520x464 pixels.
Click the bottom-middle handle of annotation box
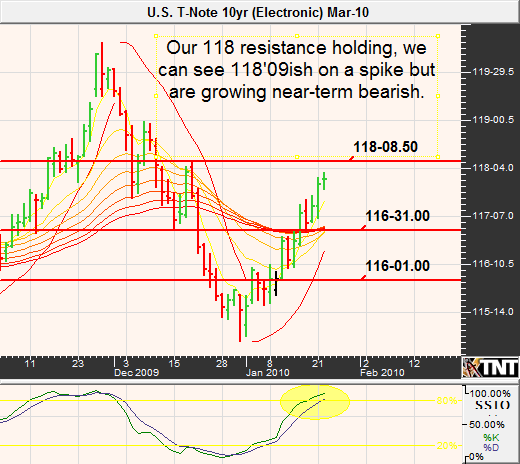pos(297,157)
